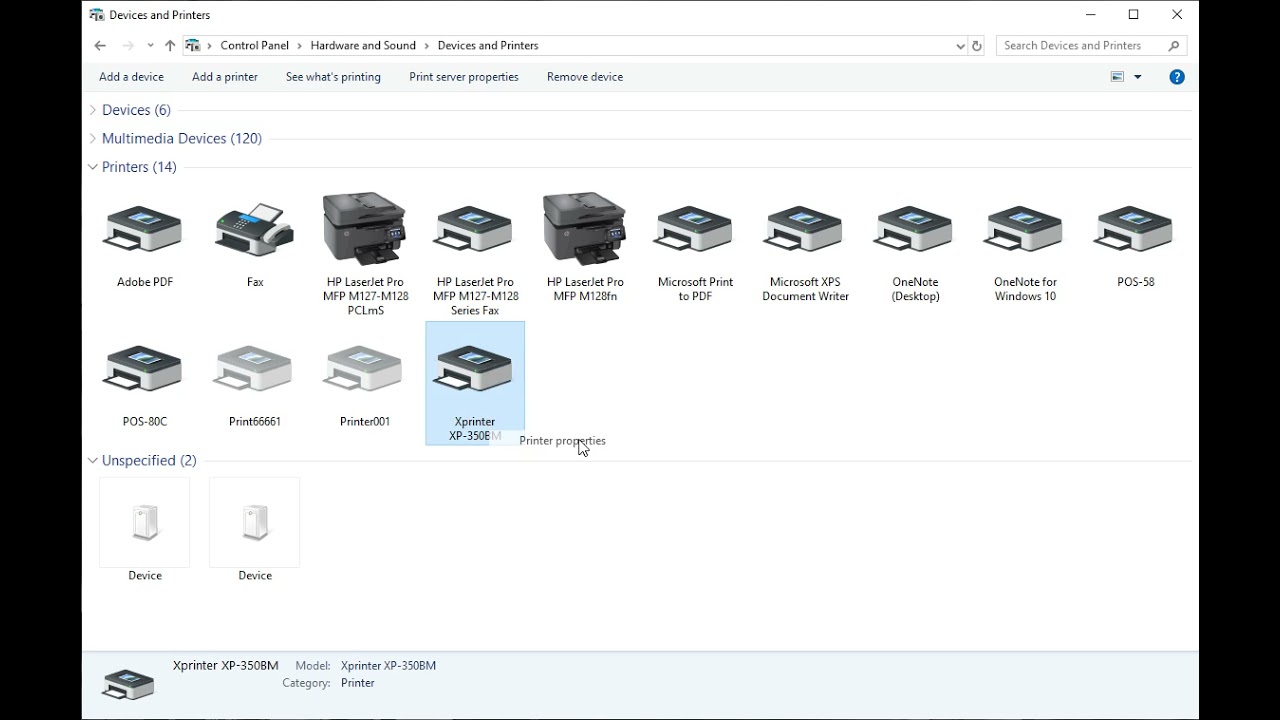Open the view options dropdown arrow

(x=1138, y=77)
